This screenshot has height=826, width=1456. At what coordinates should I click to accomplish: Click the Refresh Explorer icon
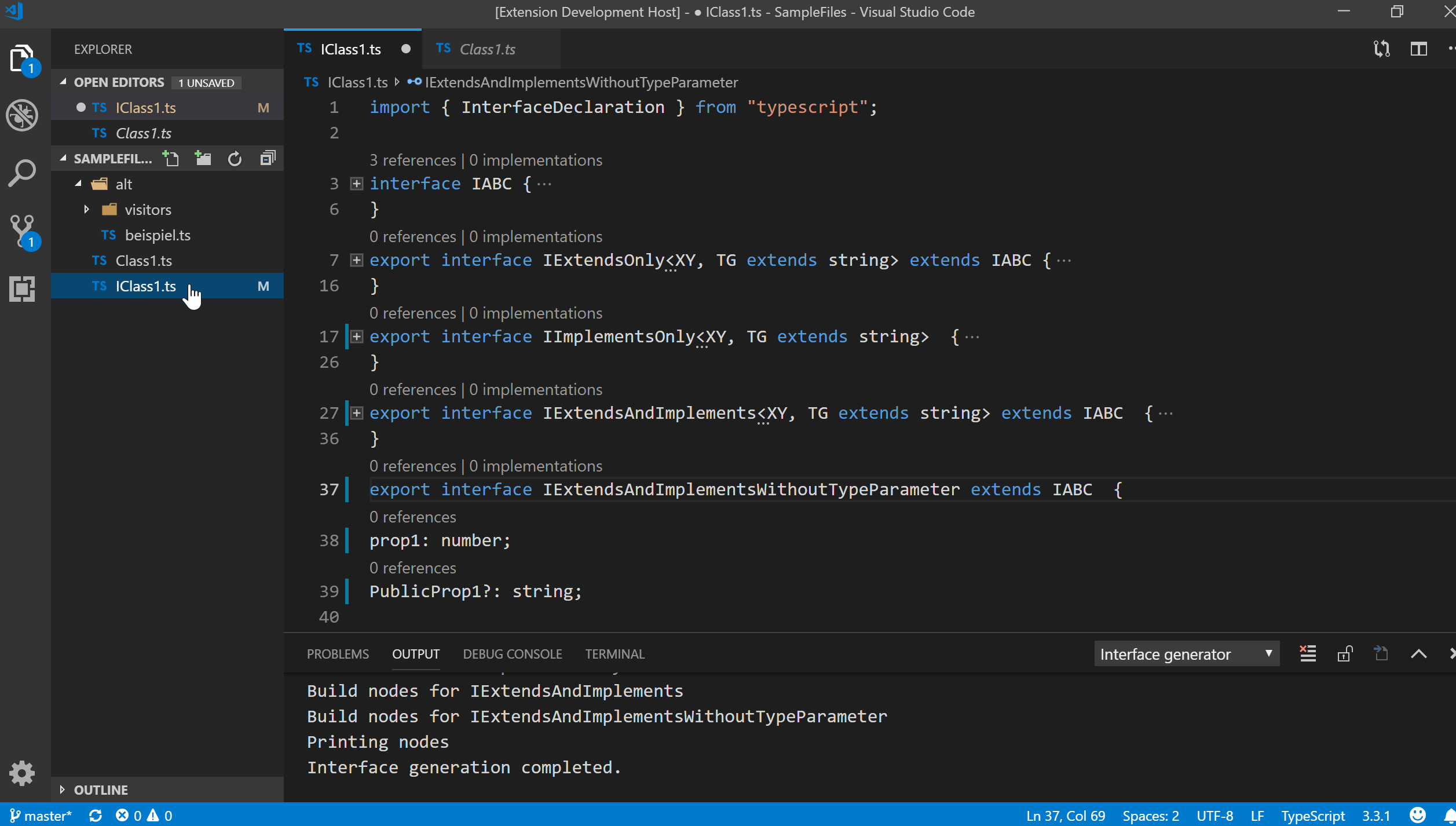[x=235, y=158]
